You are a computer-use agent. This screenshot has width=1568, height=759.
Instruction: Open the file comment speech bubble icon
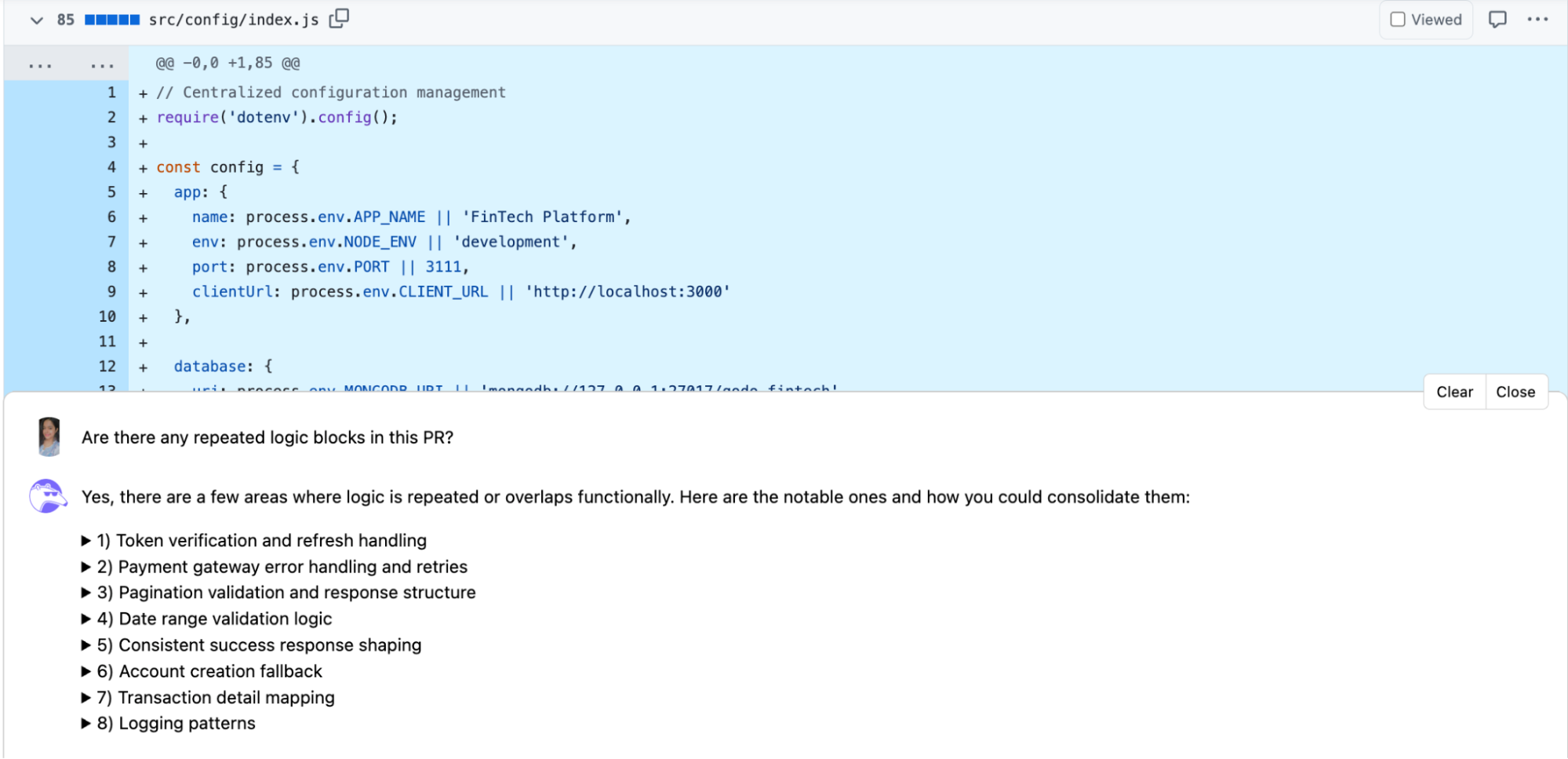(x=1497, y=20)
